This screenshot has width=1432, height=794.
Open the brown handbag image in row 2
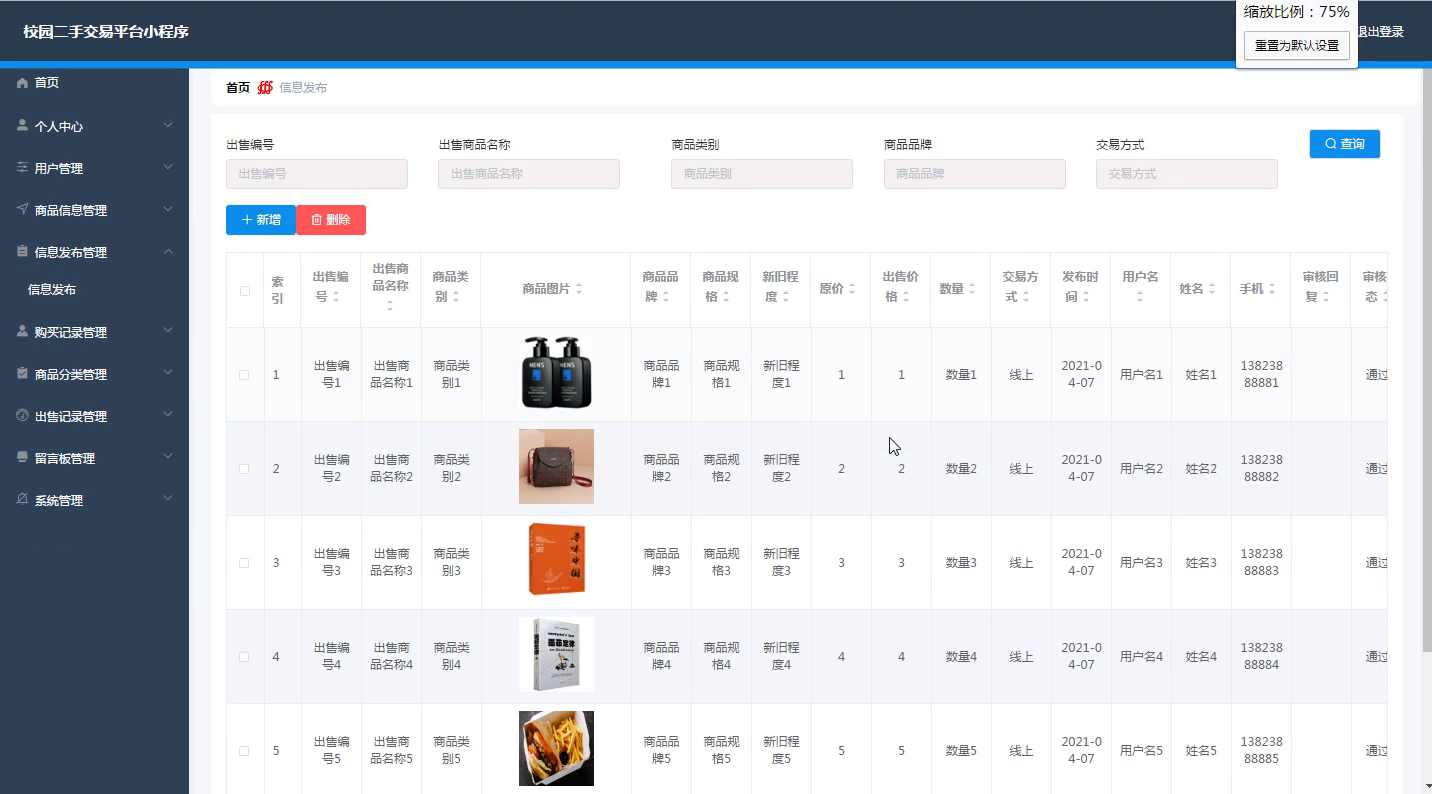[x=556, y=467]
